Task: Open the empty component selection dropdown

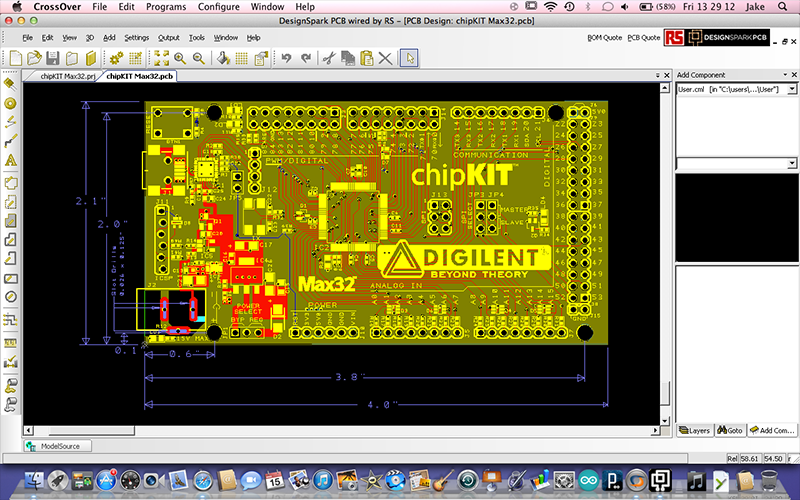Action: tap(792, 163)
